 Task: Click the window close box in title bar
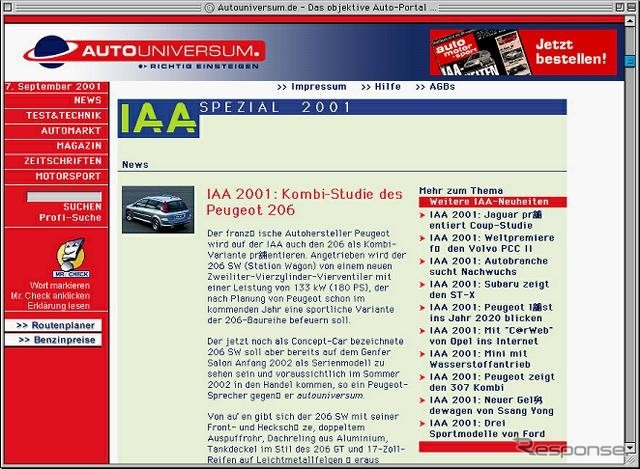[x=7, y=7]
